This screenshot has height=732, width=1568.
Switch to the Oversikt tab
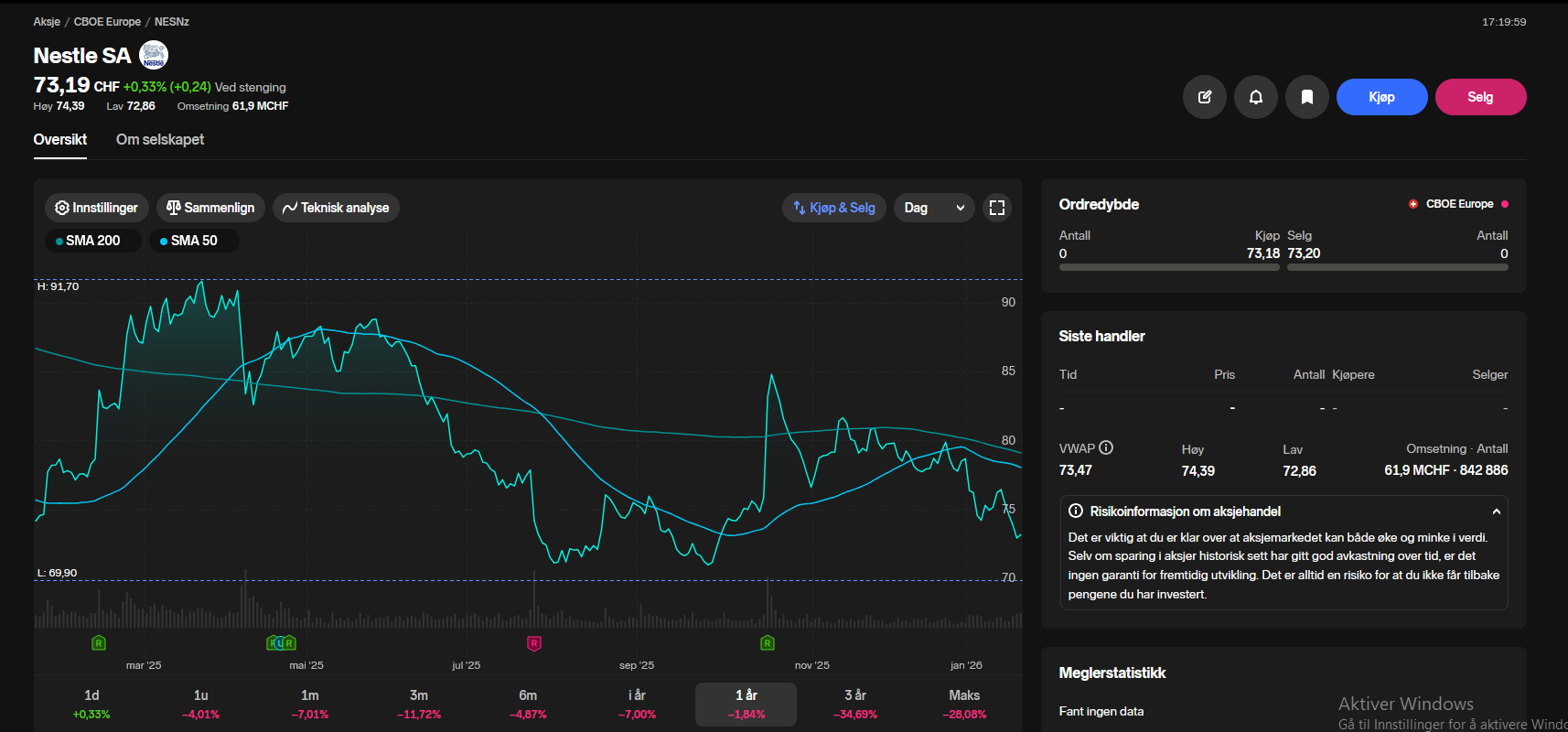pos(60,140)
